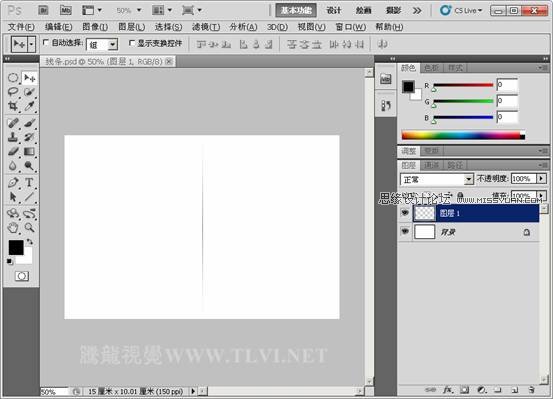Viewport: 553px width, 399px height.
Task: Hide 图层 1 visibility eye
Action: point(405,213)
